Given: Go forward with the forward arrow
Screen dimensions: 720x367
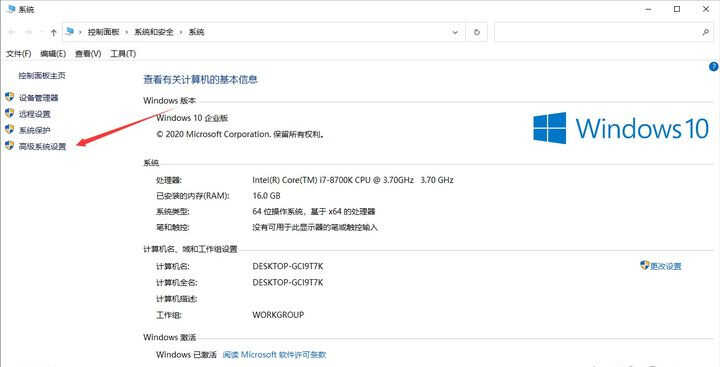Looking at the screenshot, I should click(28, 32).
